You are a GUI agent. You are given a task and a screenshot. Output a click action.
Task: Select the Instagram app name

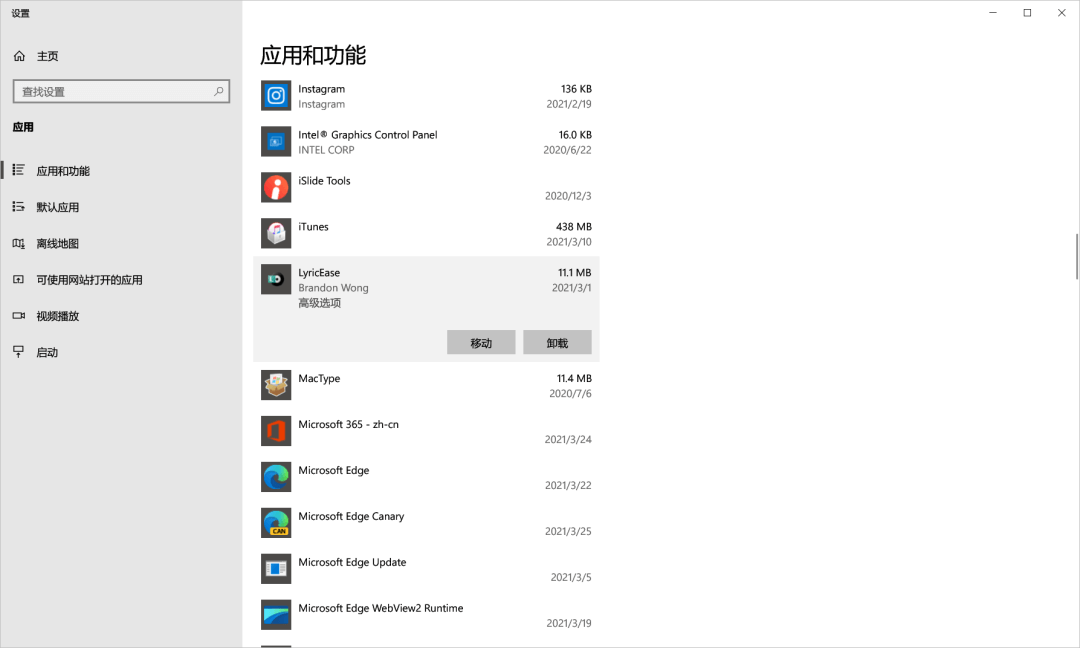point(322,89)
